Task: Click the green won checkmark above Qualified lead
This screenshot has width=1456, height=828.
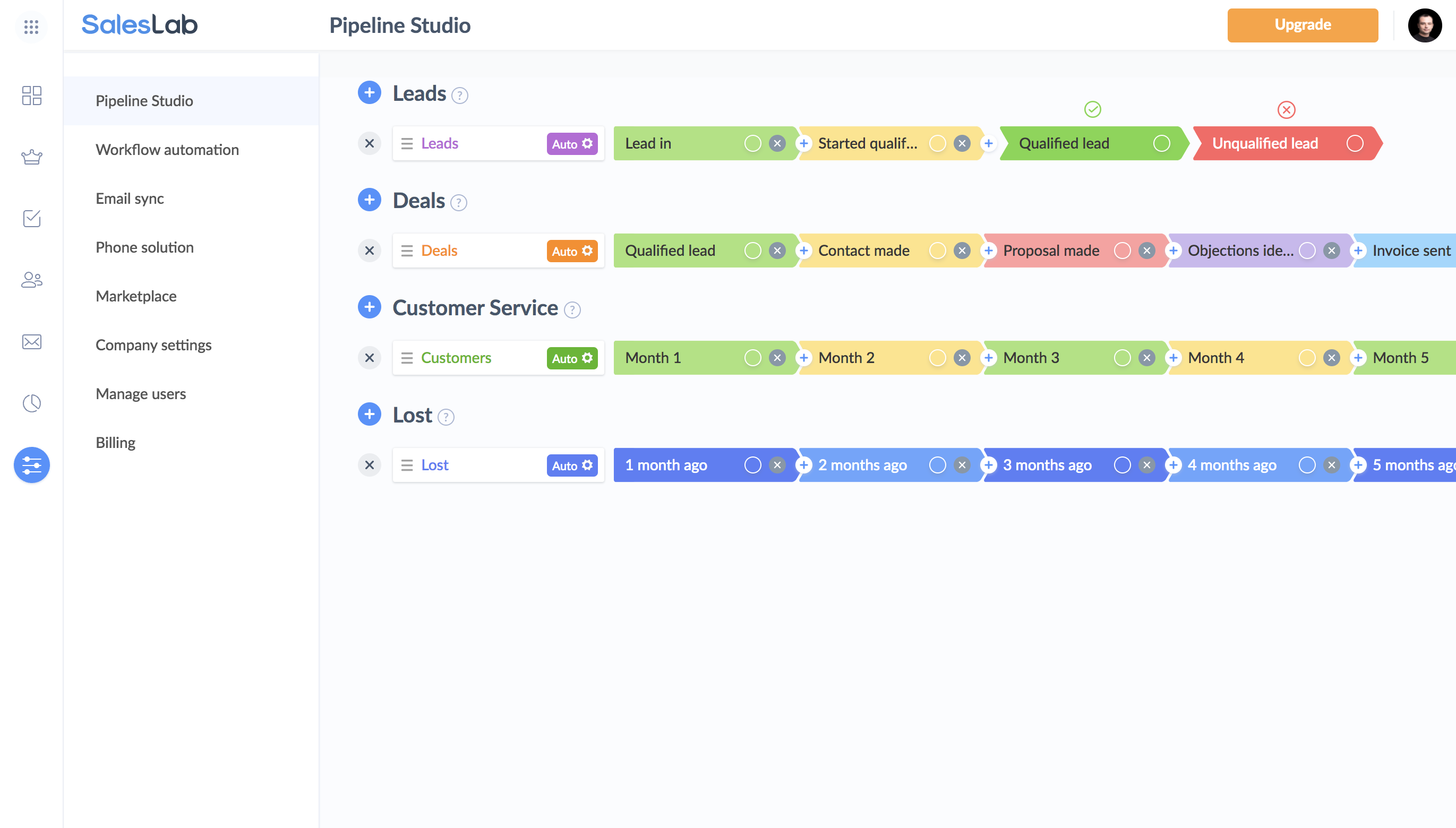Action: coord(1093,109)
